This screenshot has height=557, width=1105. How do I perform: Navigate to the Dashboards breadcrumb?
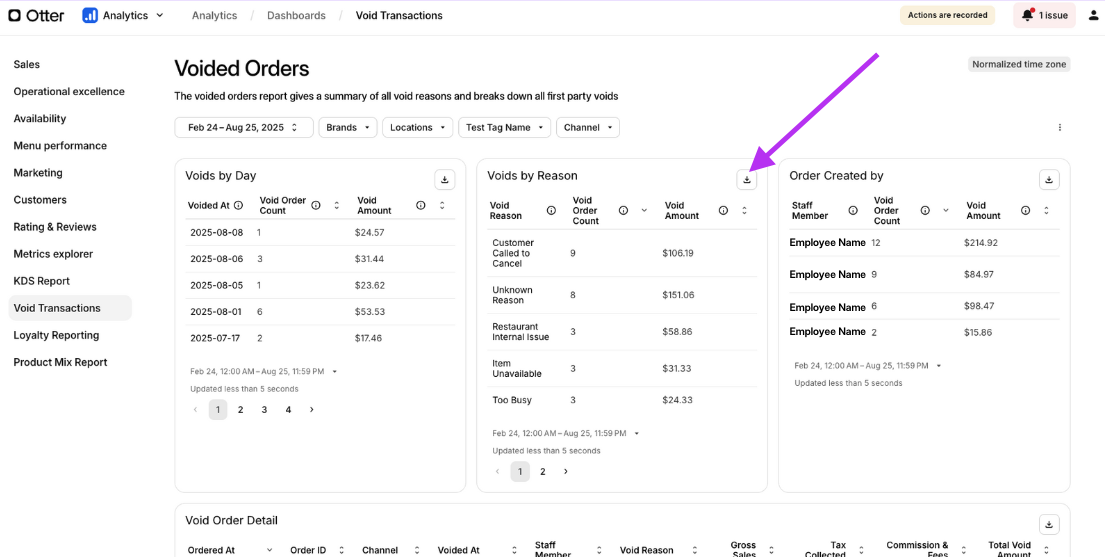click(296, 16)
